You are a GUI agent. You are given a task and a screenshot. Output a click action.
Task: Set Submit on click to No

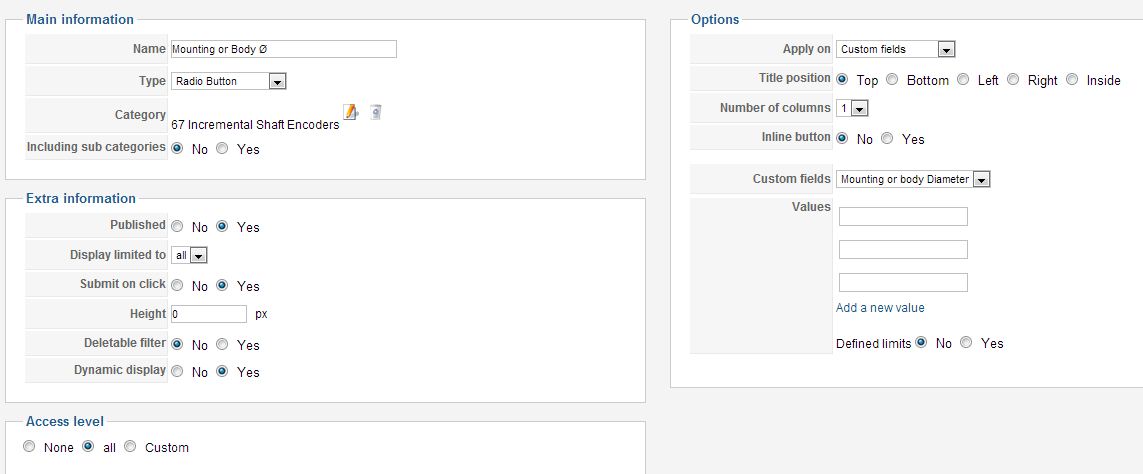point(177,285)
